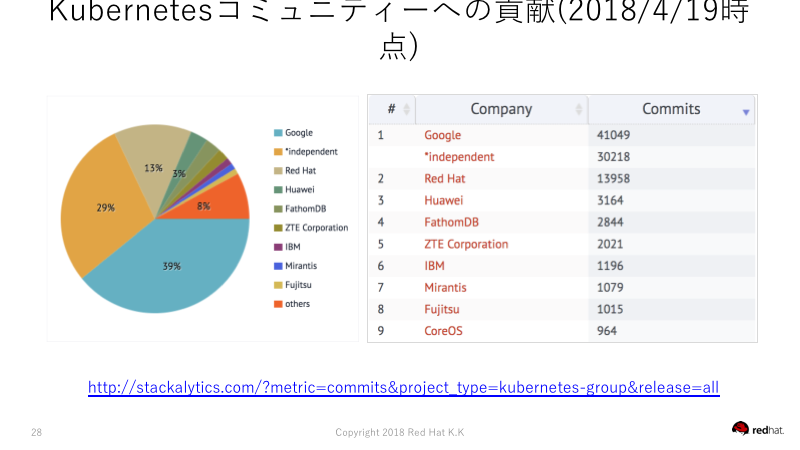This screenshot has height=450, width=800.
Task: Sort table by the Commits column header
Action: click(671, 109)
